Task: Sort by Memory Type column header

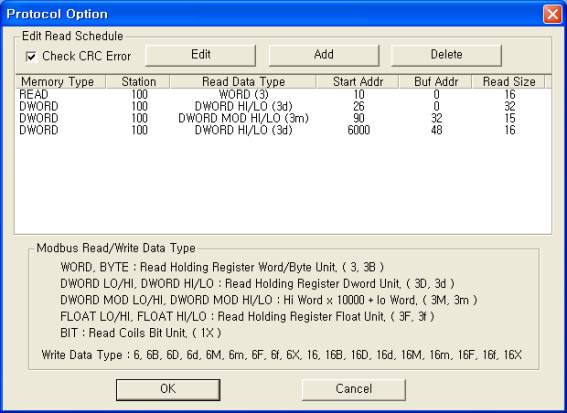Action: [60, 82]
